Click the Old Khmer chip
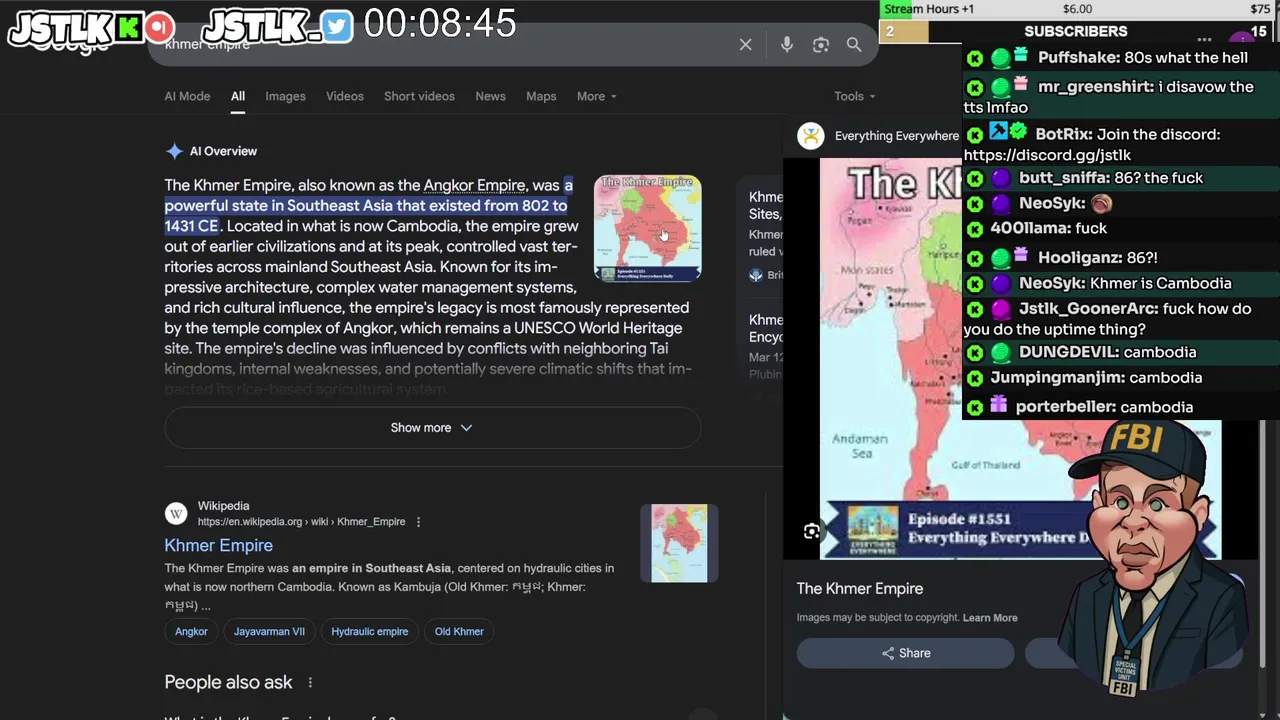This screenshot has width=1280, height=720. pyautogui.click(x=459, y=631)
